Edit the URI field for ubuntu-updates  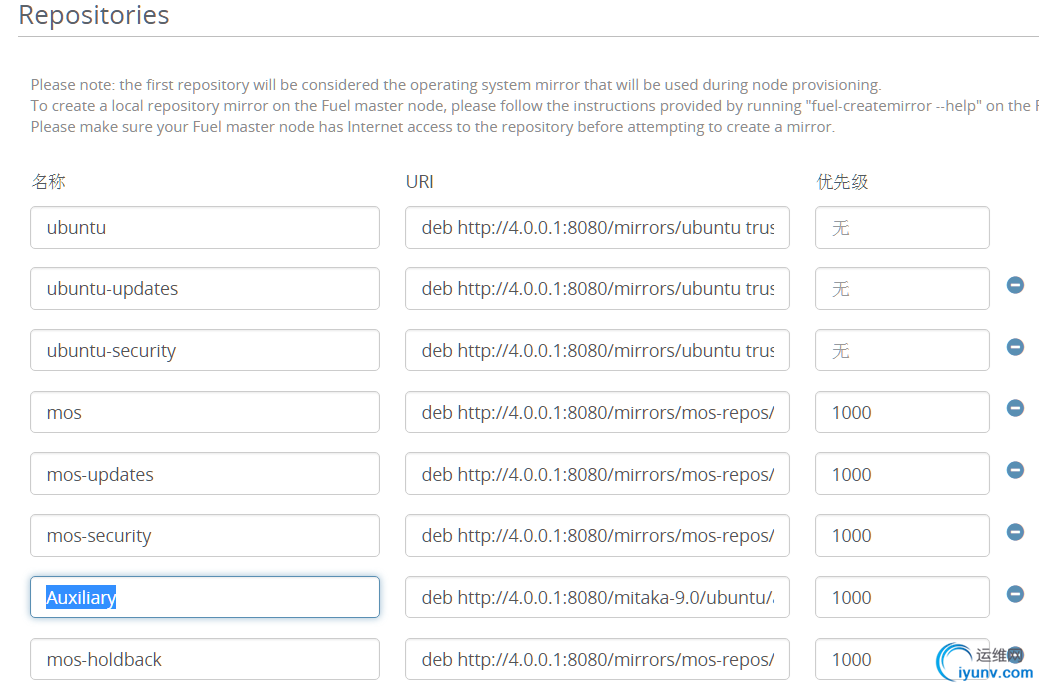point(597,288)
